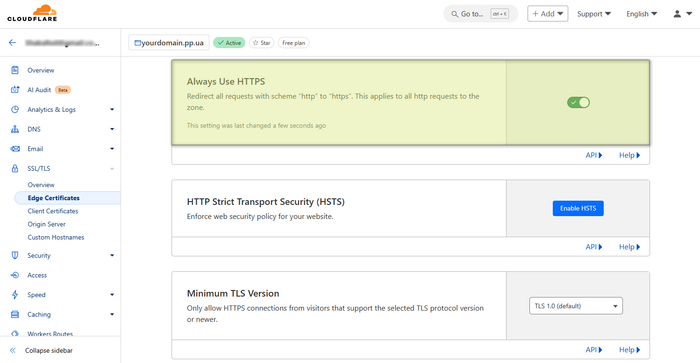The image size is (700, 363).
Task: Open the Overview sidebar icon
Action: click(x=15, y=70)
